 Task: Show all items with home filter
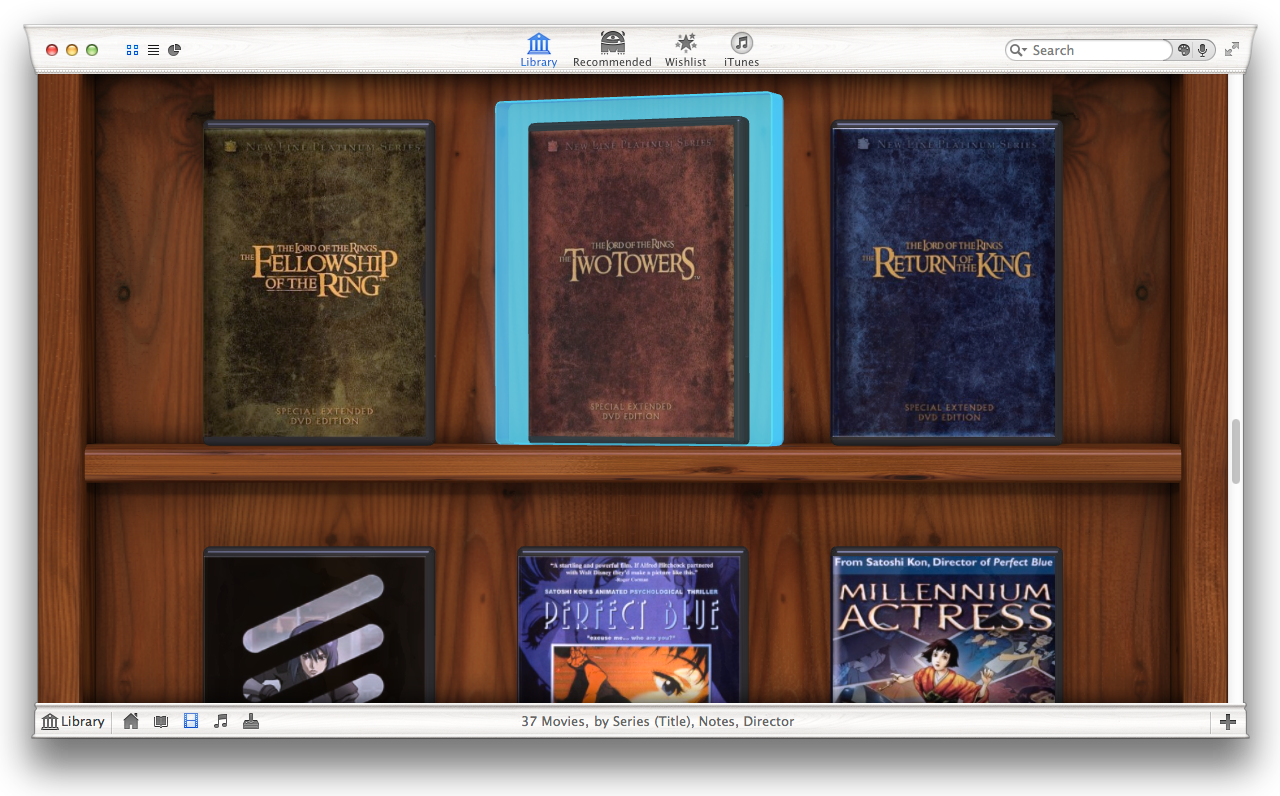tap(131, 721)
